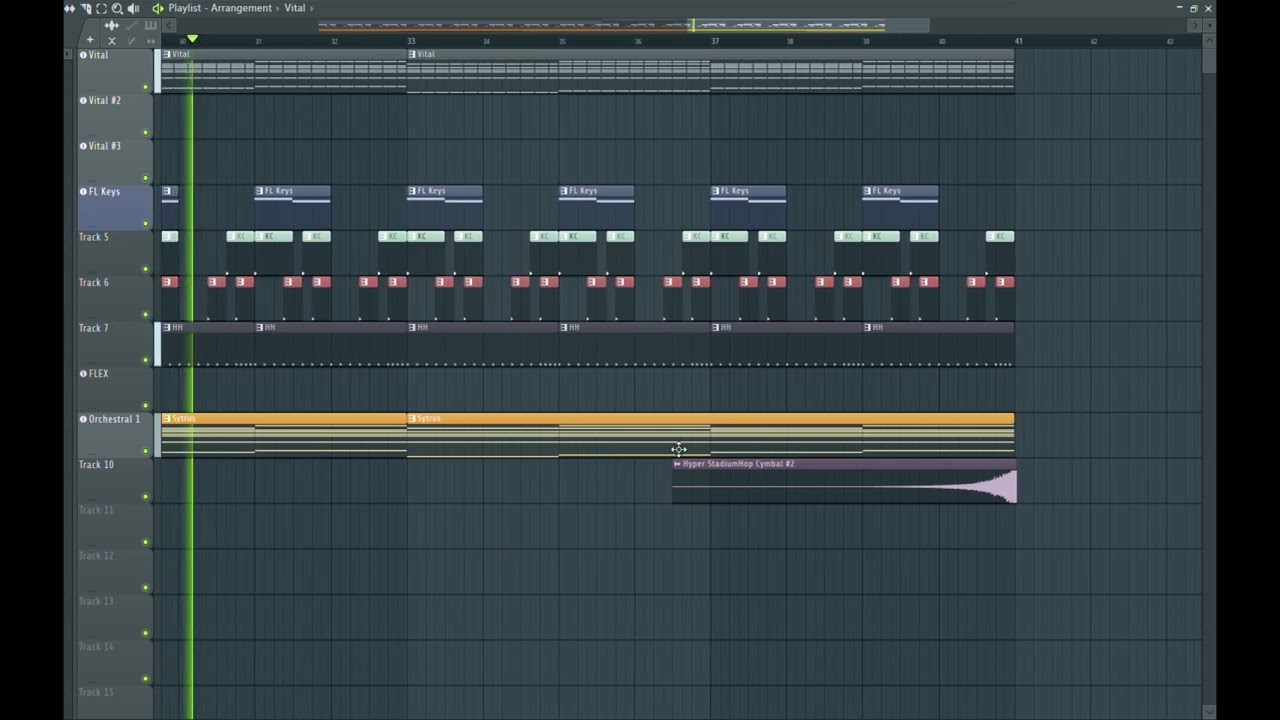Viewport: 1280px width, 720px height.
Task: Select the Vital #3 track header
Action: click(115, 162)
